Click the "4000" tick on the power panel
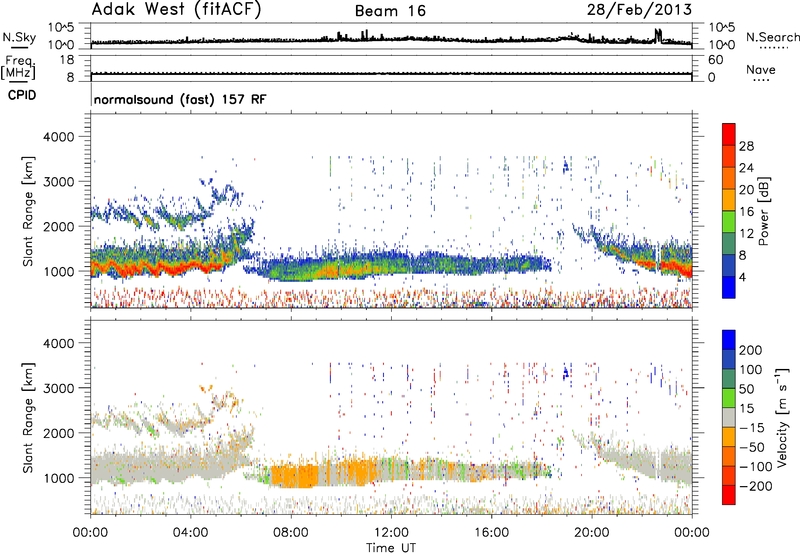 coord(58,137)
